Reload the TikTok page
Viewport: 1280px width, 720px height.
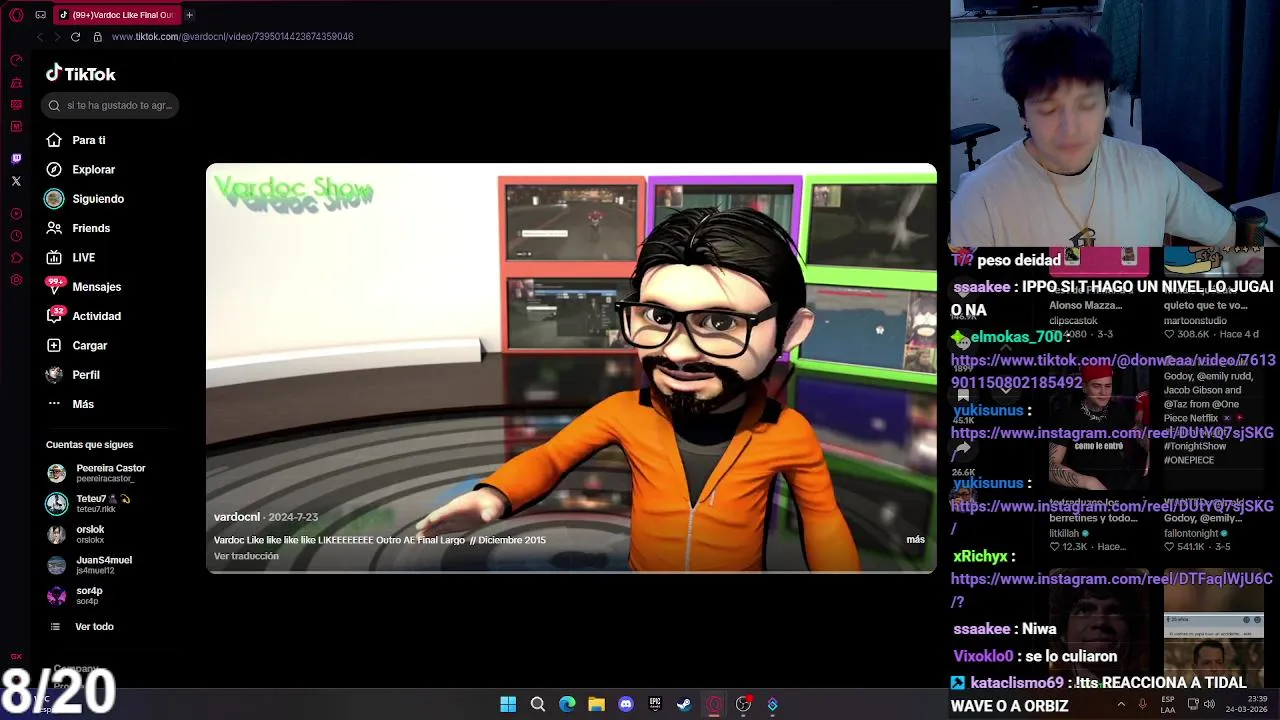pyautogui.click(x=75, y=37)
